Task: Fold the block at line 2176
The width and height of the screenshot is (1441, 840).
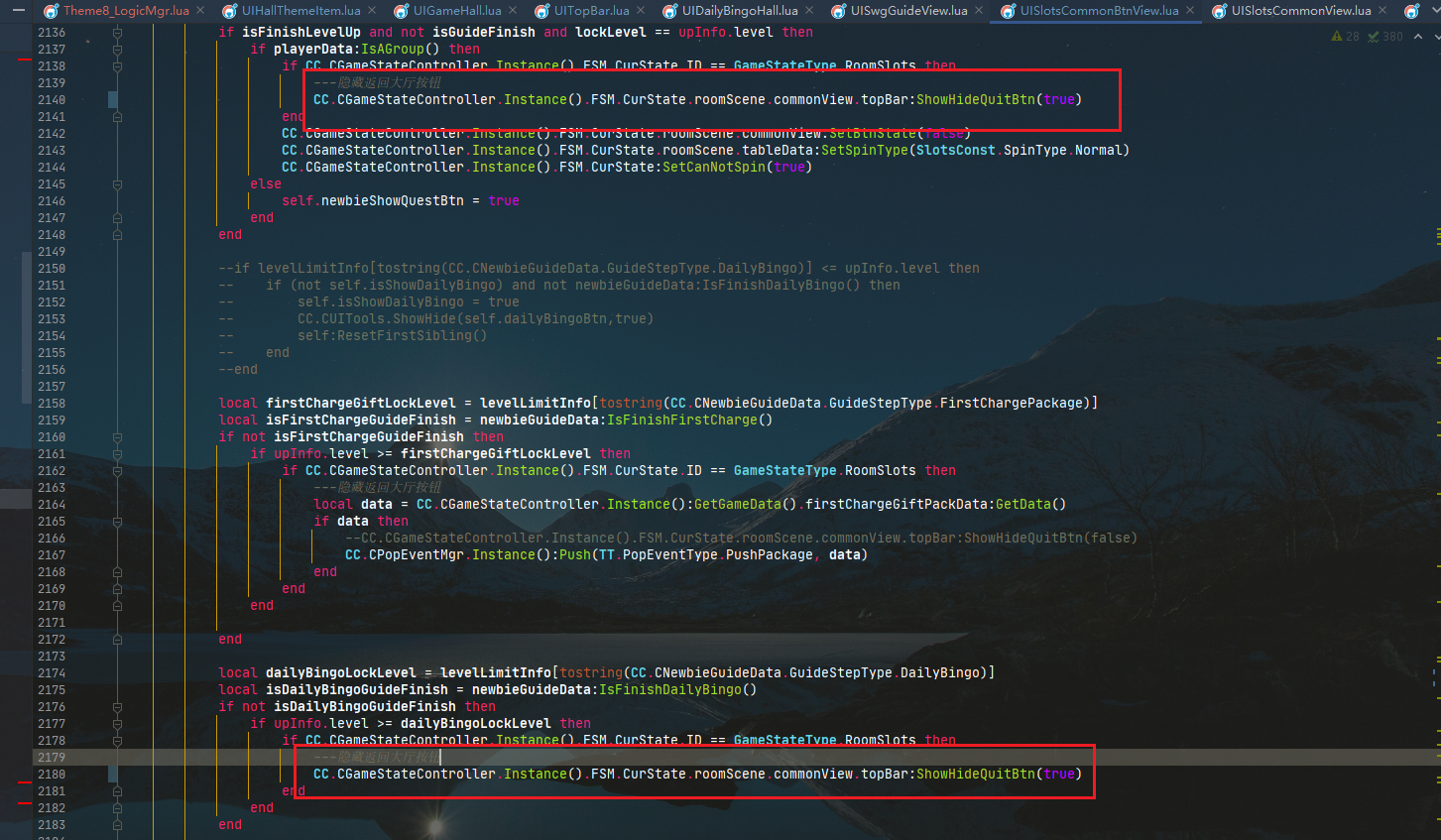Action: coord(117,707)
